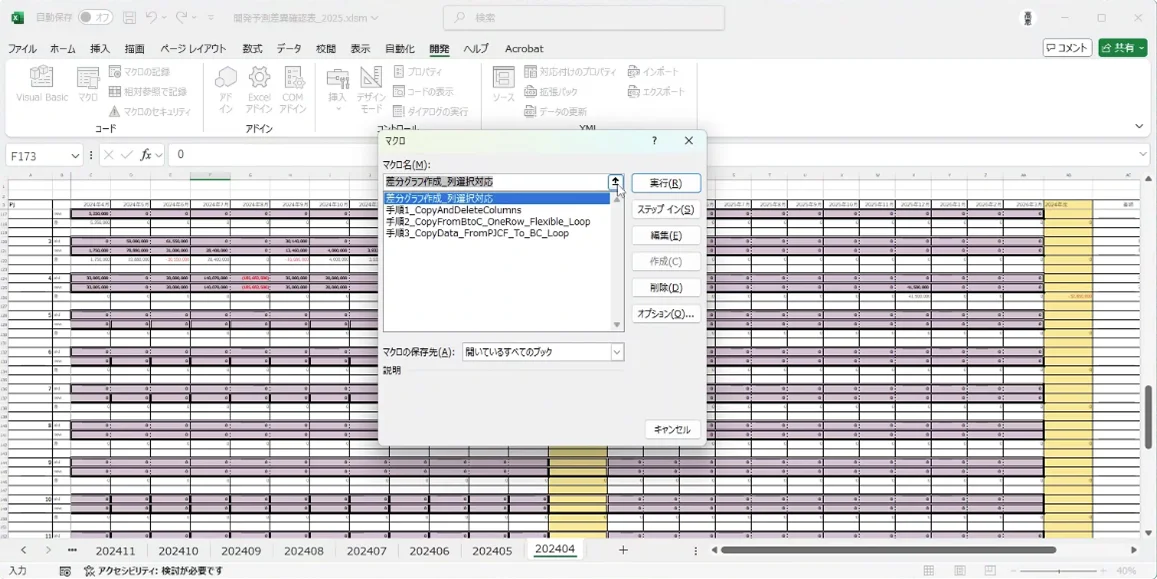This screenshot has height=579, width=1157.
Task: Click the キャンセル button
Action: click(672, 430)
